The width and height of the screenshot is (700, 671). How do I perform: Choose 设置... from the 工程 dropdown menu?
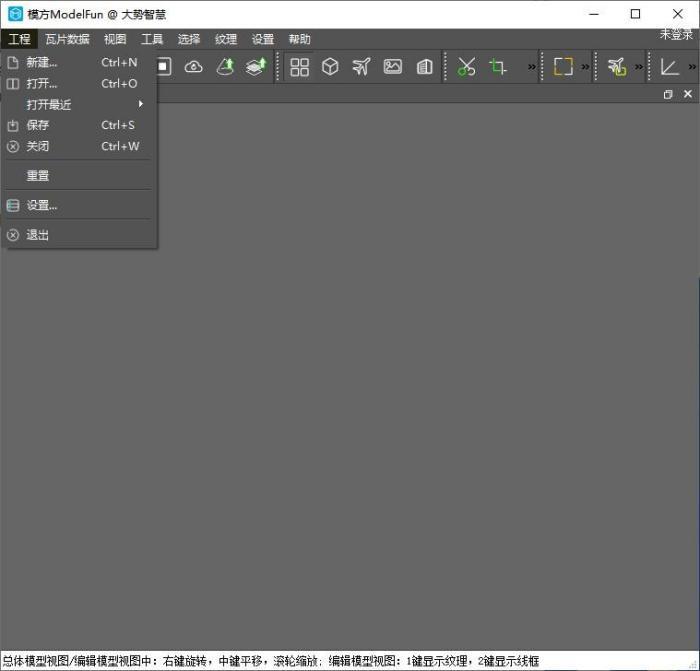coord(79,205)
